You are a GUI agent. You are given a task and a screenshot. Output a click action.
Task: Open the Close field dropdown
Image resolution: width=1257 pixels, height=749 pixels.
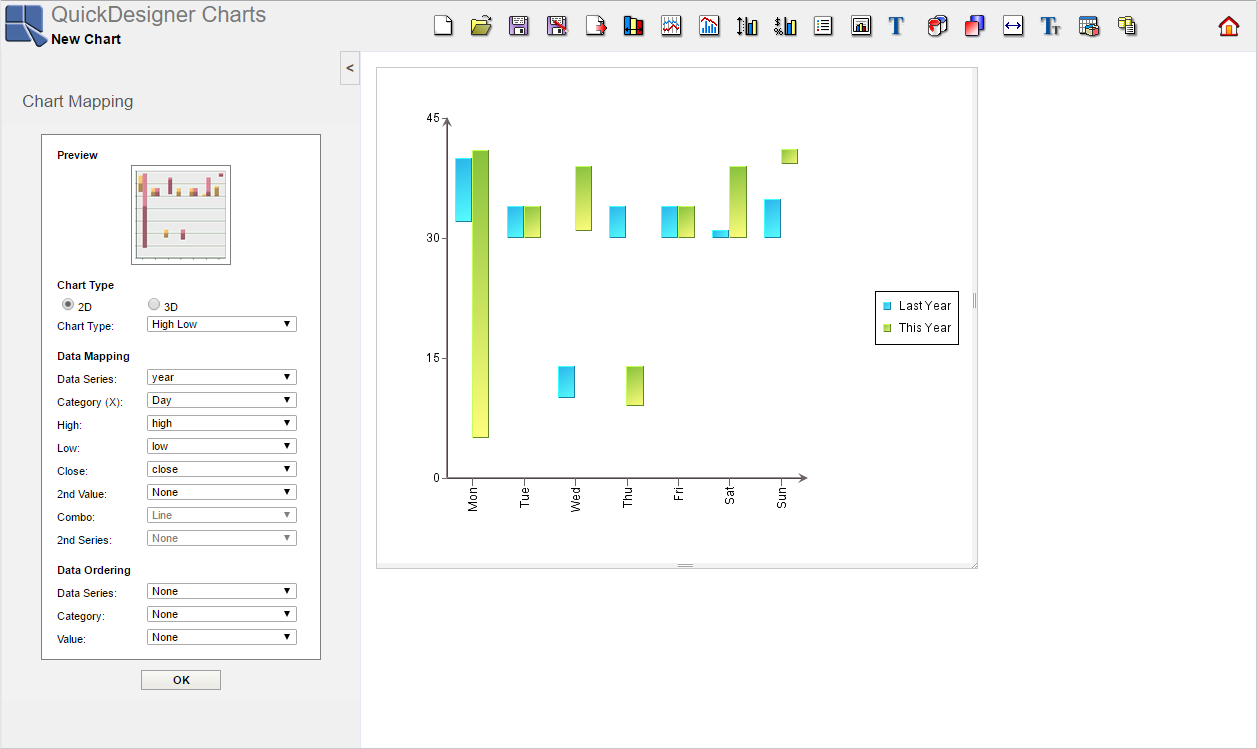tap(222, 470)
